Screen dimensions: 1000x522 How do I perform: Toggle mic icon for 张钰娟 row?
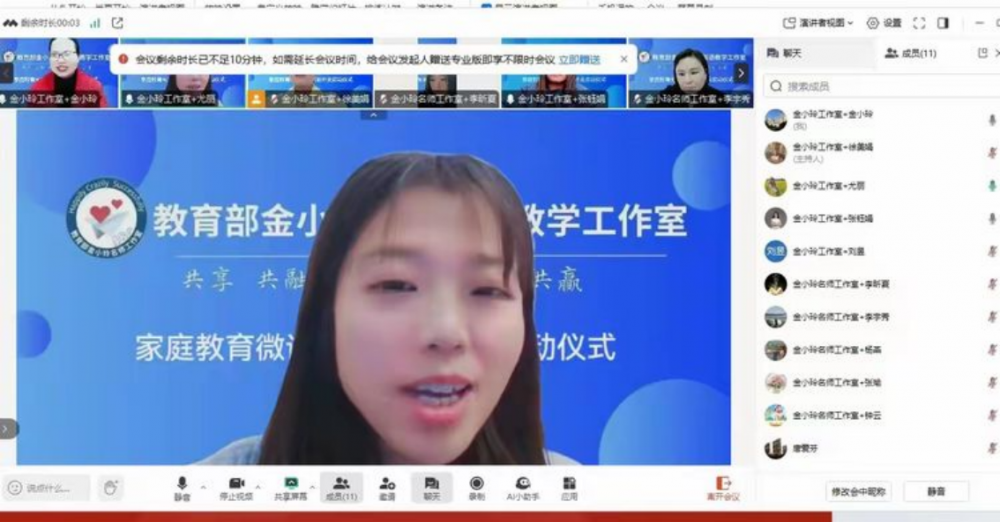[992, 218]
